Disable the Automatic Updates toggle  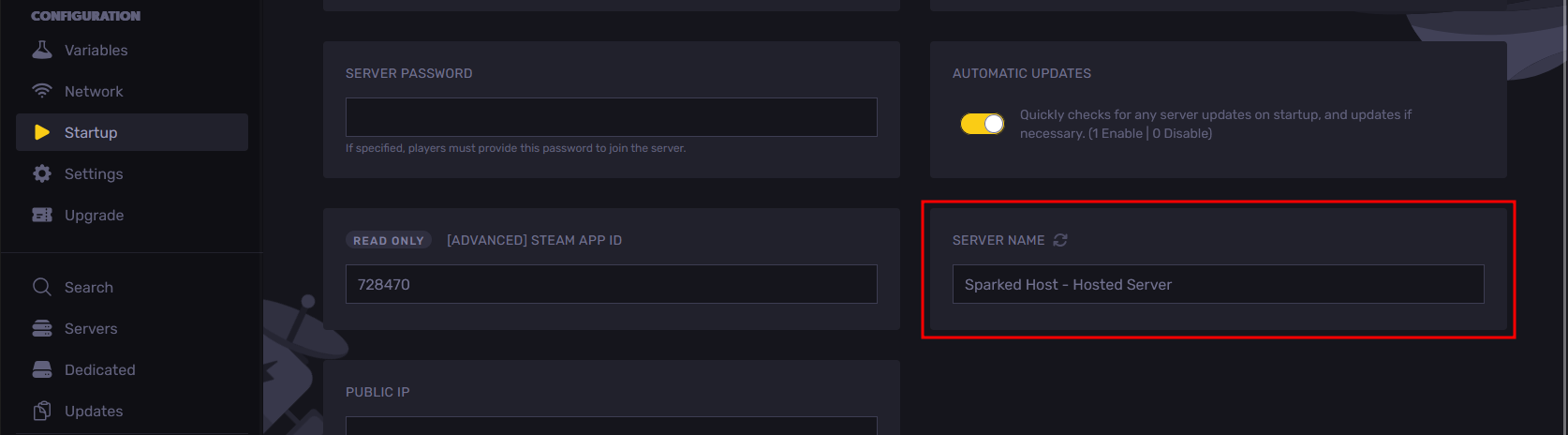(x=982, y=124)
